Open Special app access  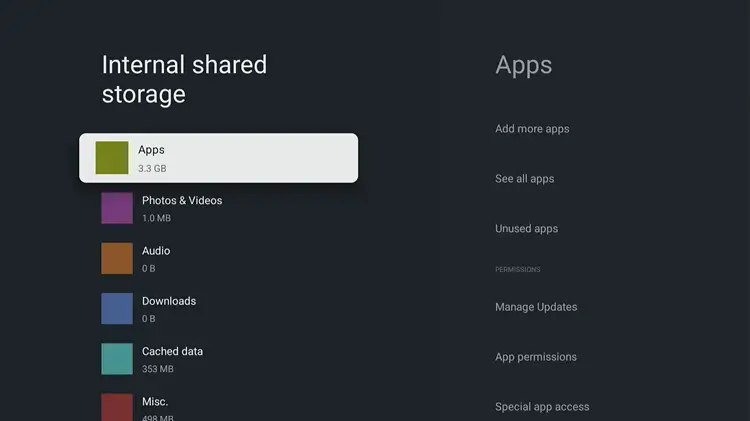click(542, 407)
